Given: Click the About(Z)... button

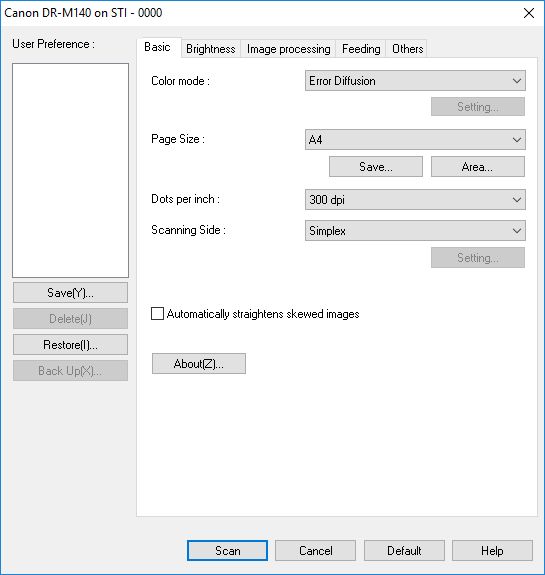Looking at the screenshot, I should [x=199, y=364].
